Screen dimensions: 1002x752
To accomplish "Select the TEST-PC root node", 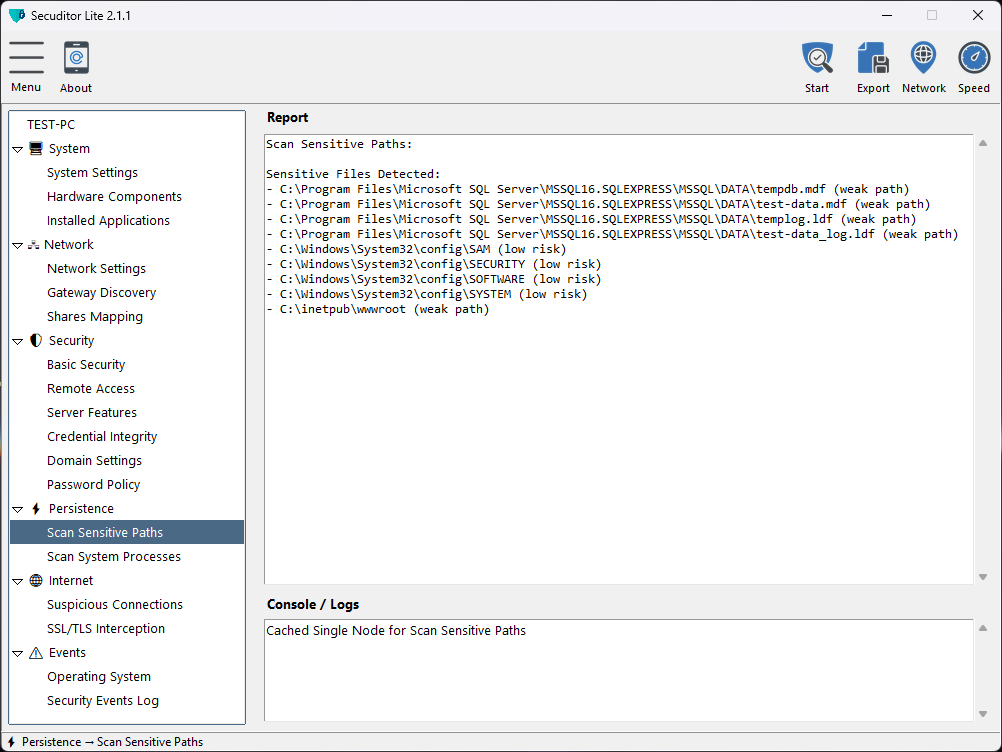I will (51, 125).
